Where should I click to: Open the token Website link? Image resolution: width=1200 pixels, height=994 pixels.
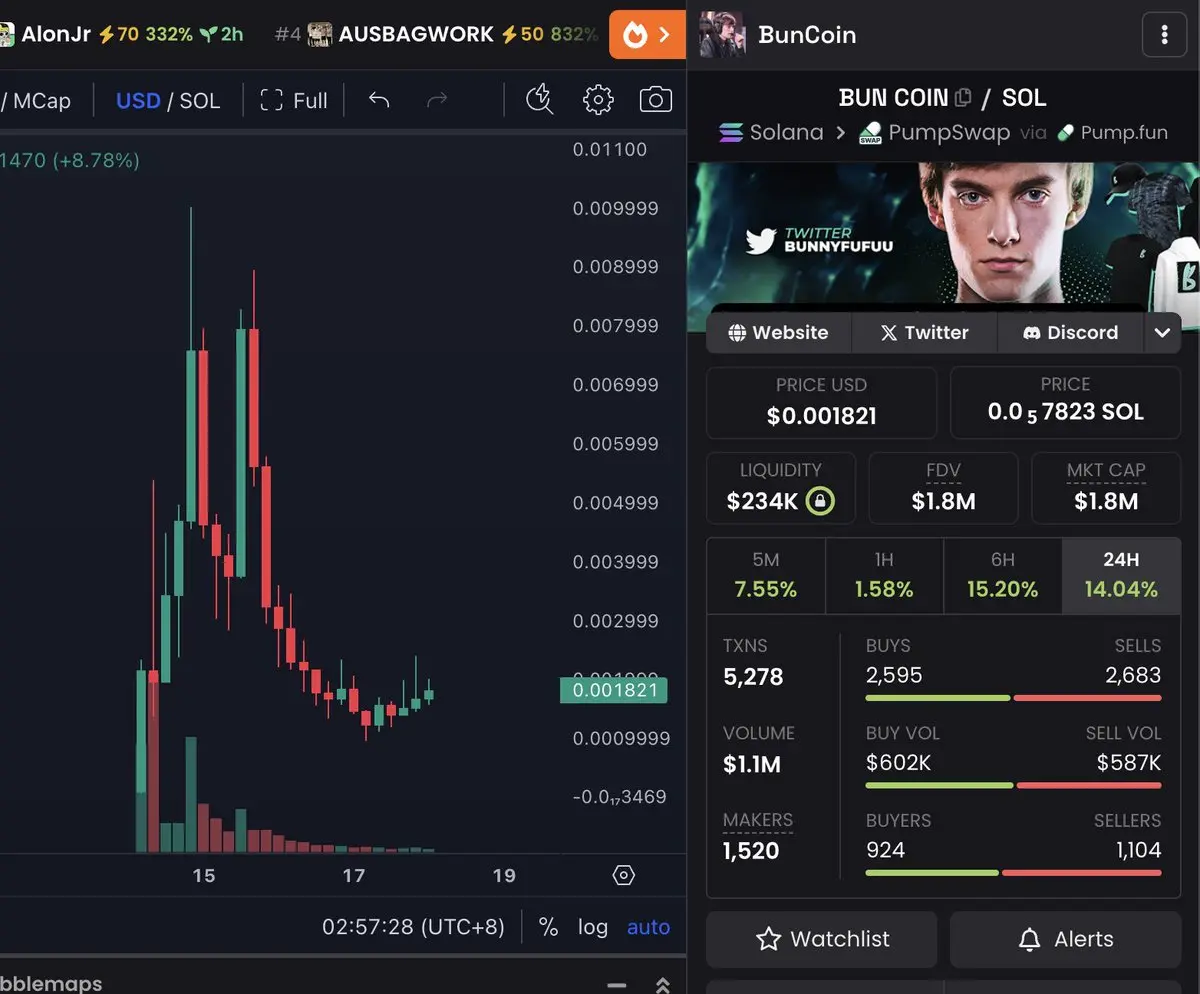point(778,333)
